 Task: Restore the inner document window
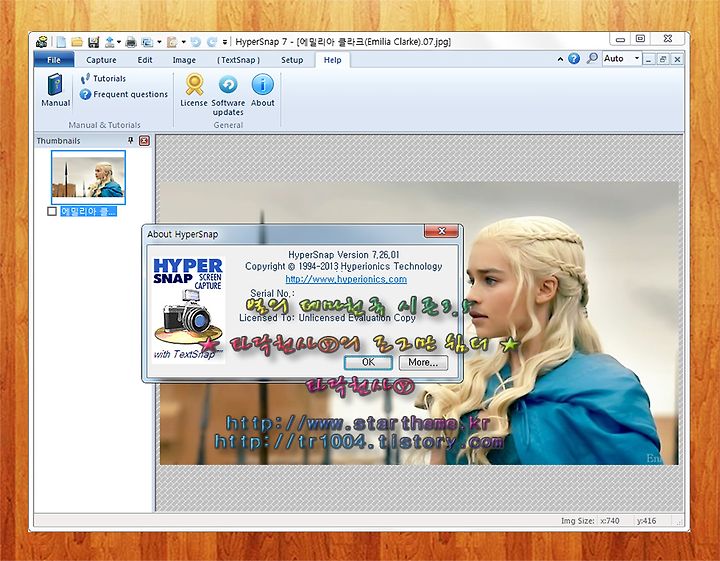click(x=663, y=59)
